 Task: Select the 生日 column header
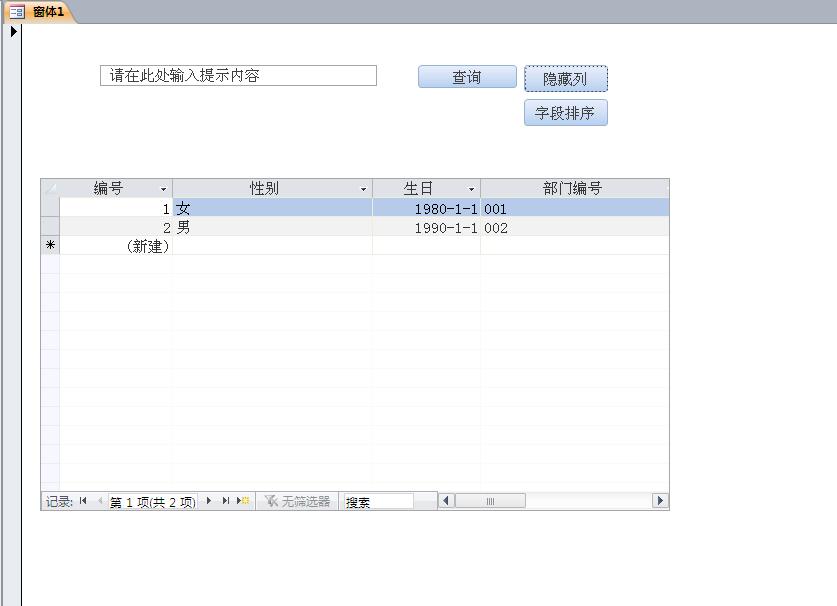(x=427, y=188)
